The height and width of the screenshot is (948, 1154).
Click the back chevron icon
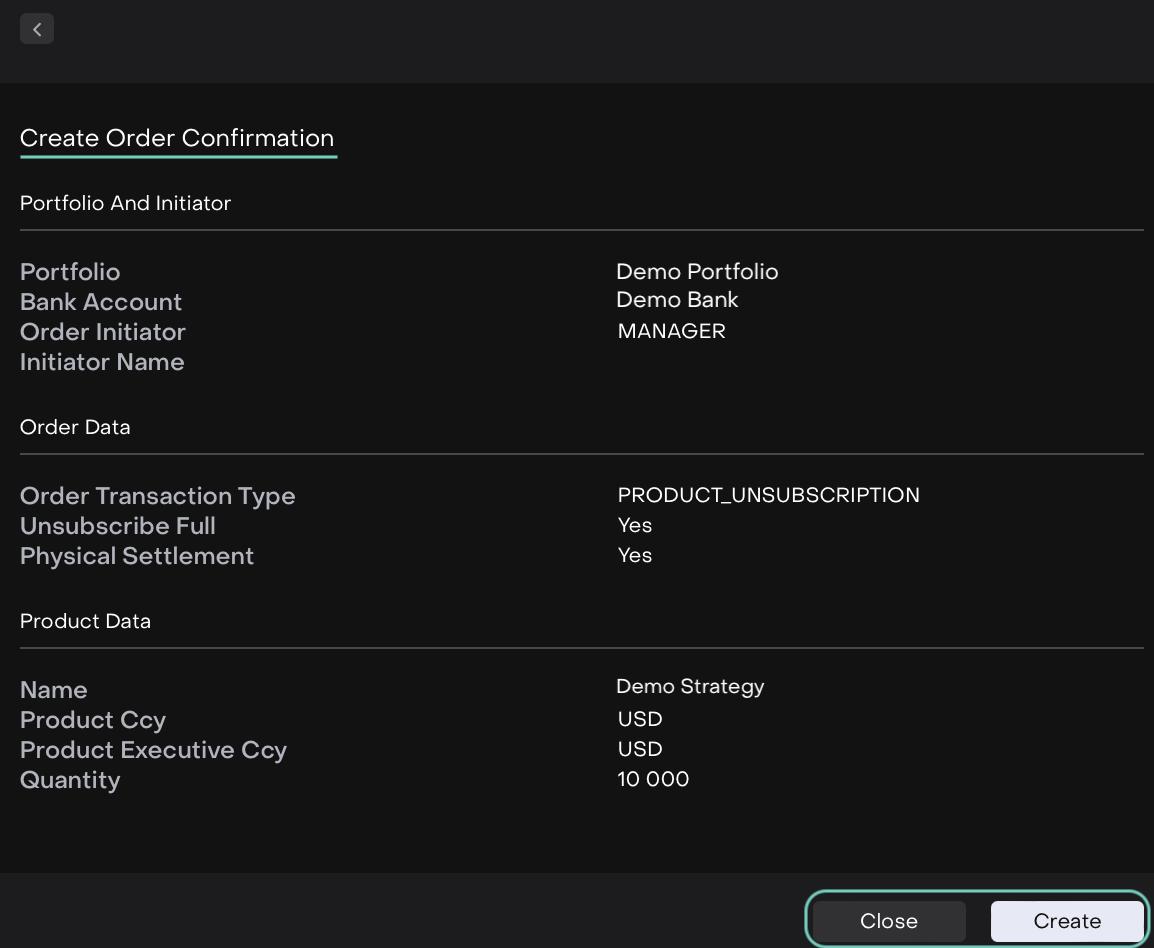pos(37,29)
